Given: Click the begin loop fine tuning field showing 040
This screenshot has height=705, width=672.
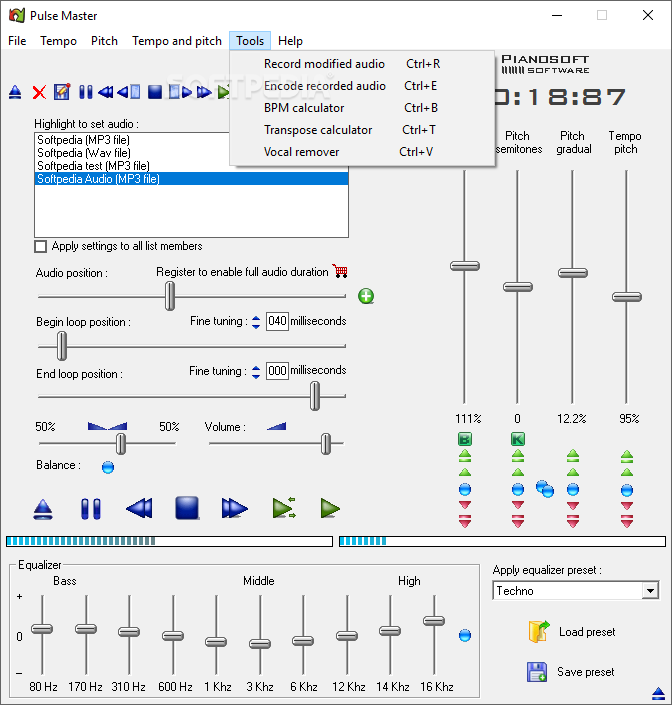Looking at the screenshot, I should pos(277,321).
